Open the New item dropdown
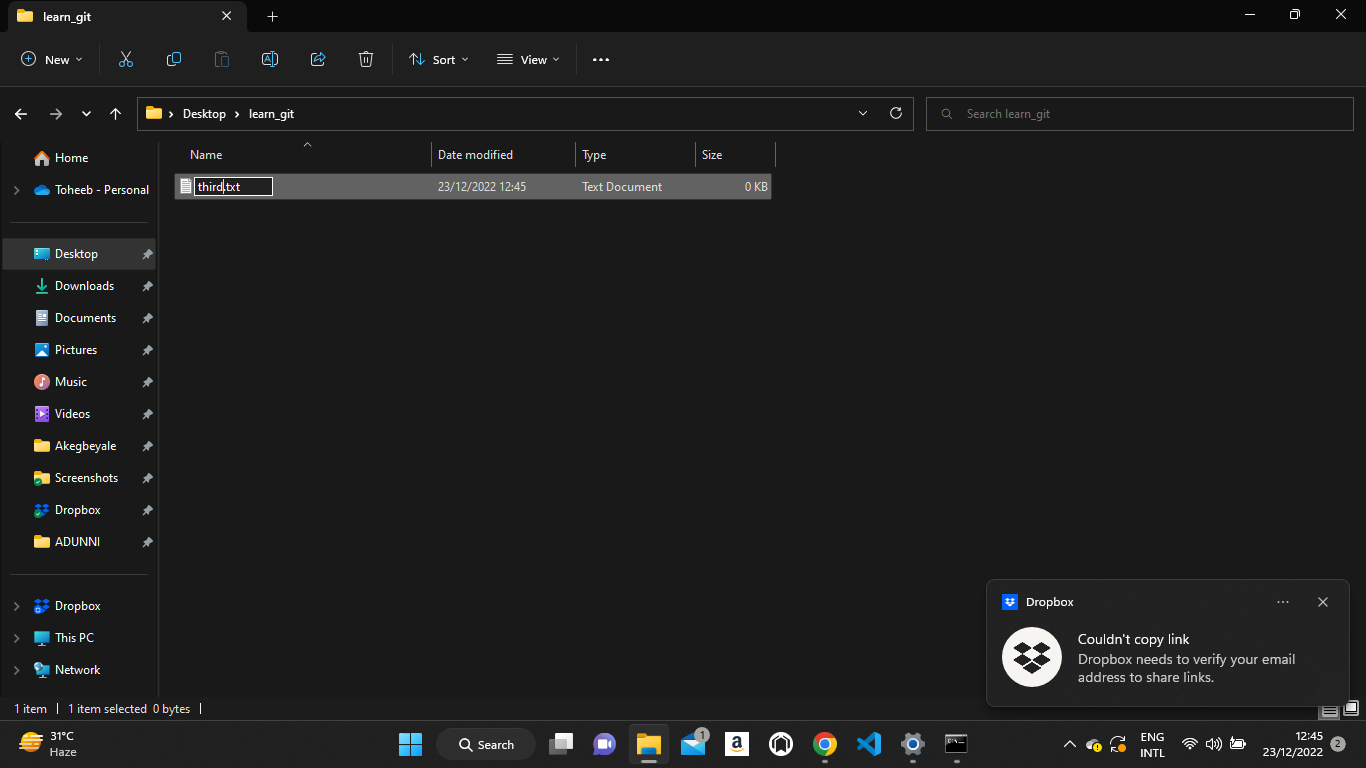Image resolution: width=1366 pixels, height=768 pixels. pos(52,60)
